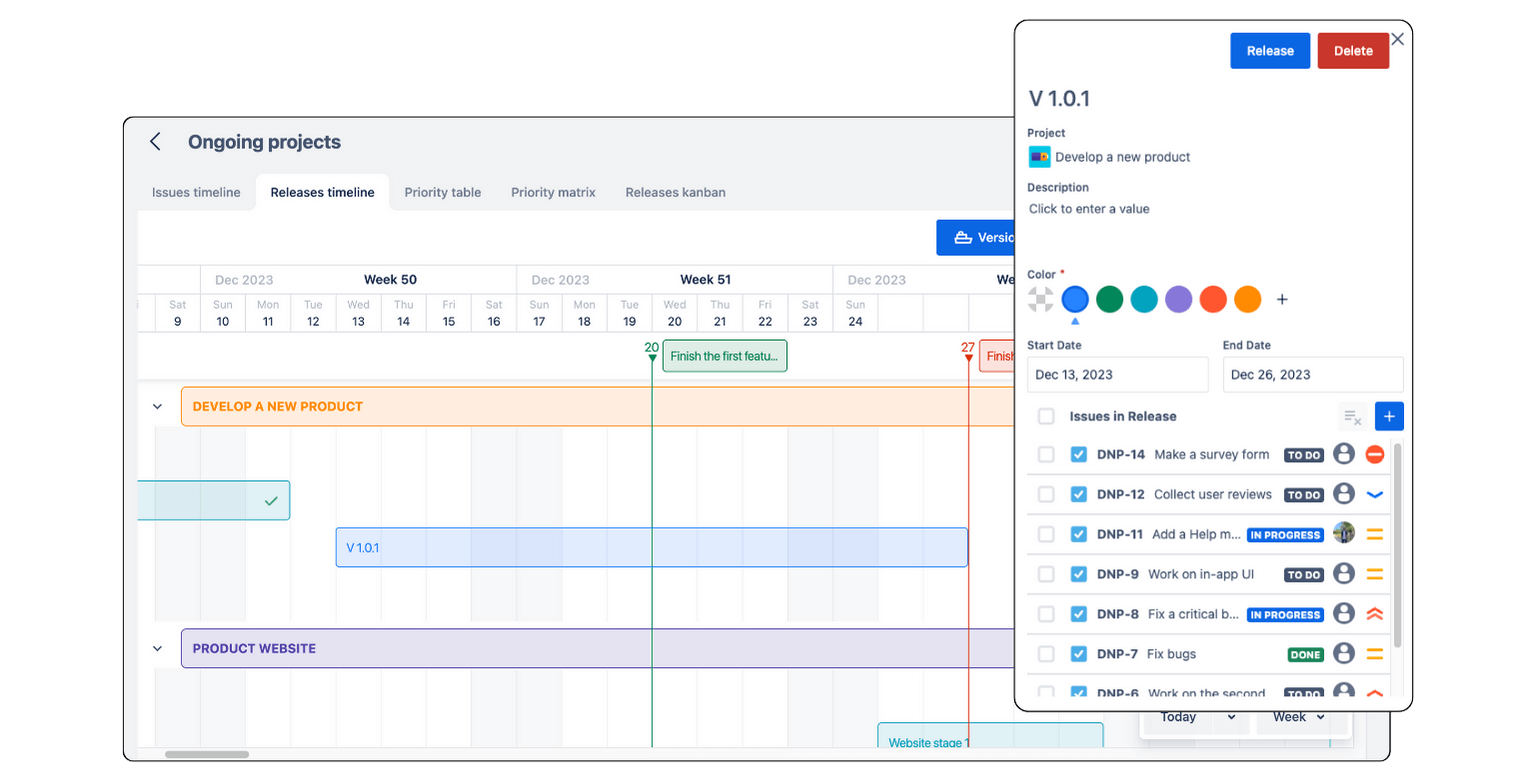Viewport: 1536px width, 781px height.
Task: Select the Releases timeline tab
Action: (x=322, y=192)
